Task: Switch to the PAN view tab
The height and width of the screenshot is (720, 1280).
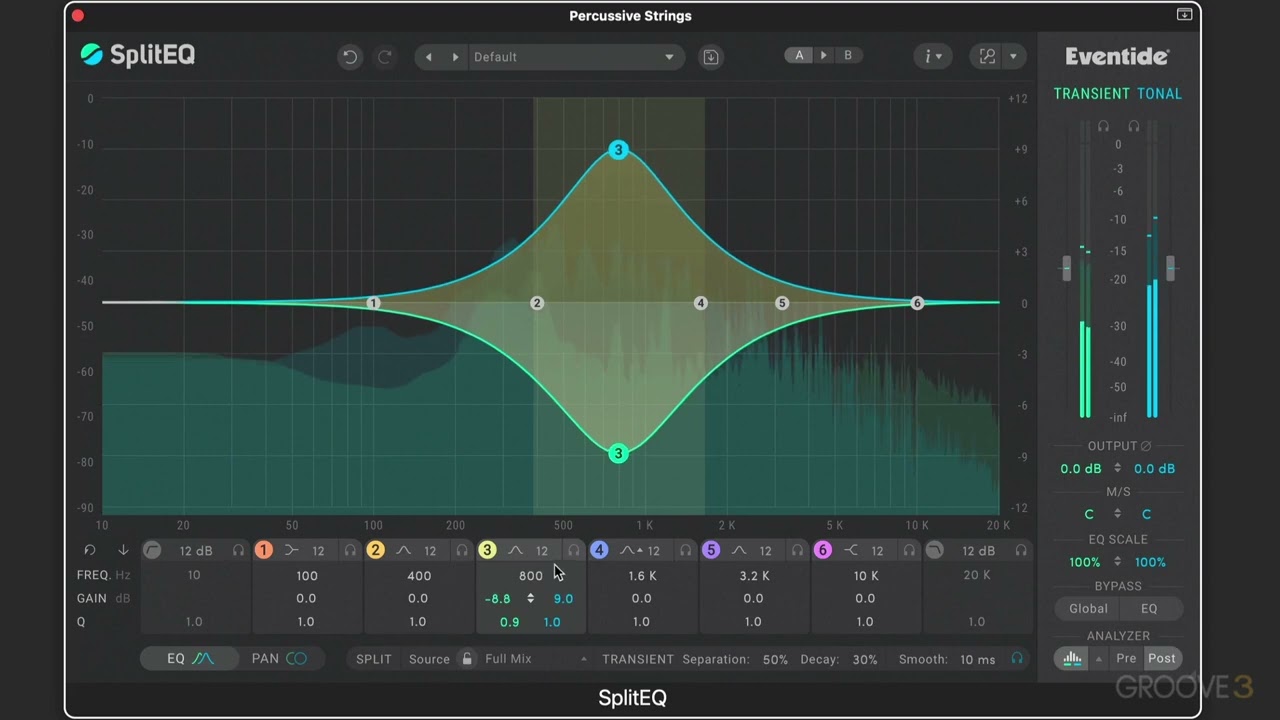Action: (x=279, y=658)
